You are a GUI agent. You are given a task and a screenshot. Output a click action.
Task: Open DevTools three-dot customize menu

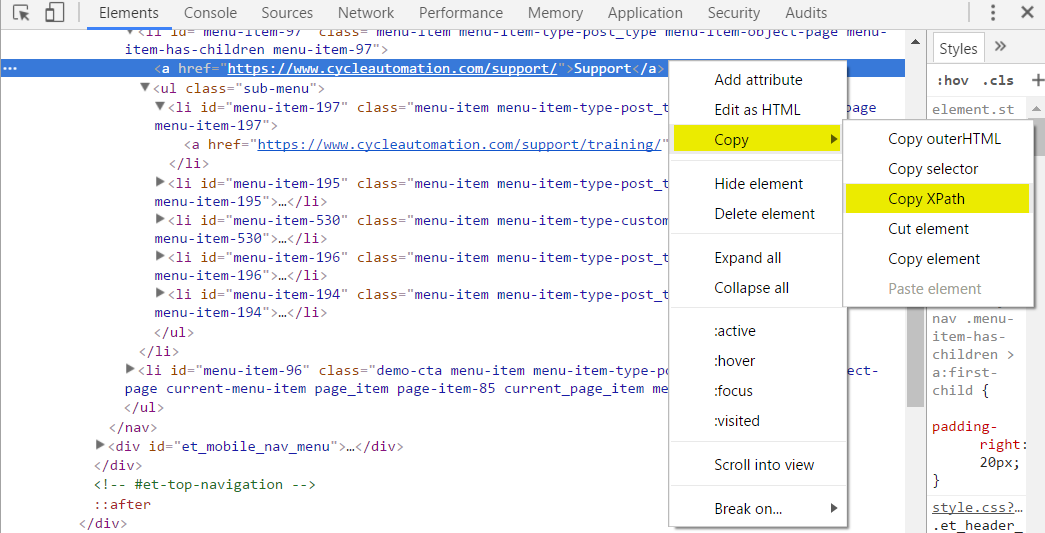tap(993, 13)
